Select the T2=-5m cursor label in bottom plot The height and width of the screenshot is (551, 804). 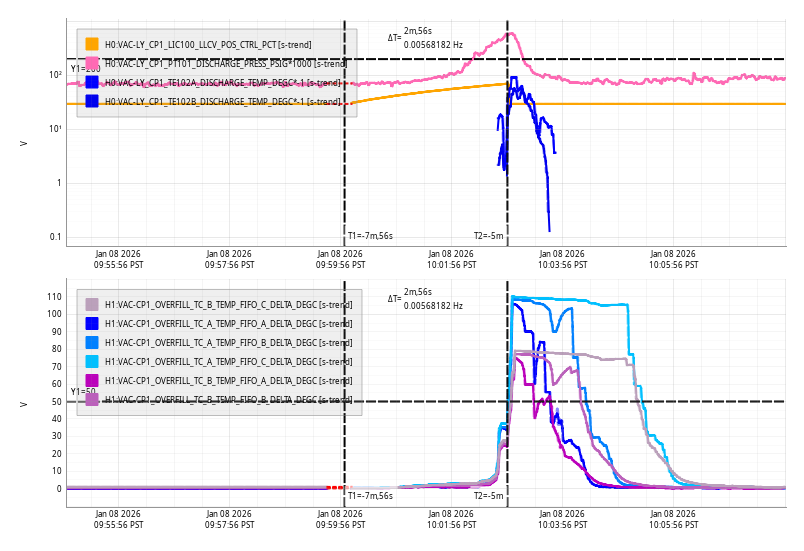(489, 495)
